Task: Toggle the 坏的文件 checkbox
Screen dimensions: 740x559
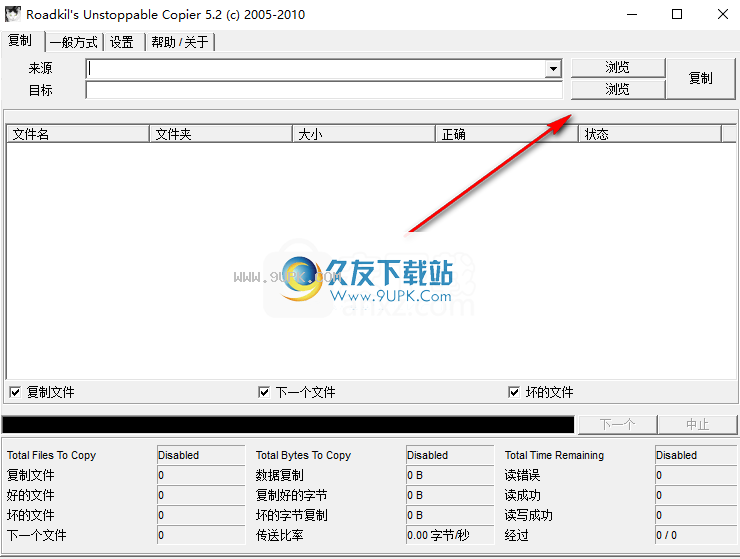Action: 514,392
